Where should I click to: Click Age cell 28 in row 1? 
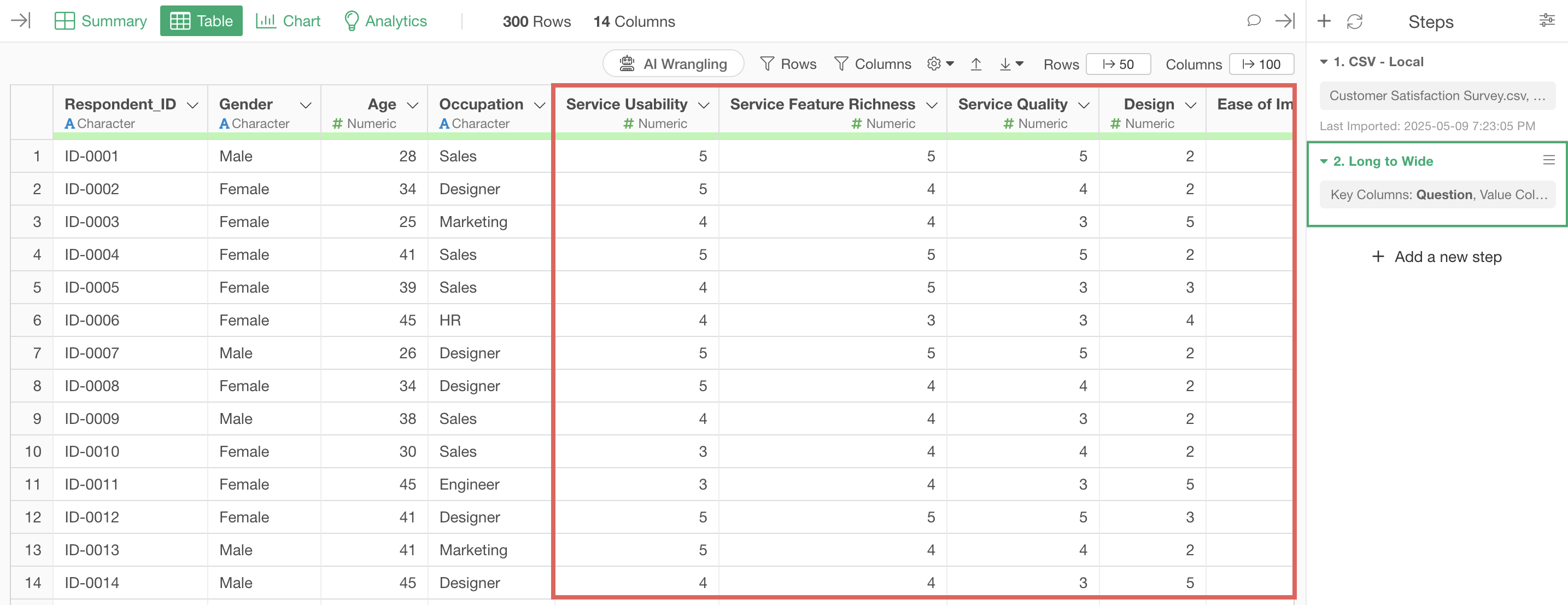click(x=375, y=156)
